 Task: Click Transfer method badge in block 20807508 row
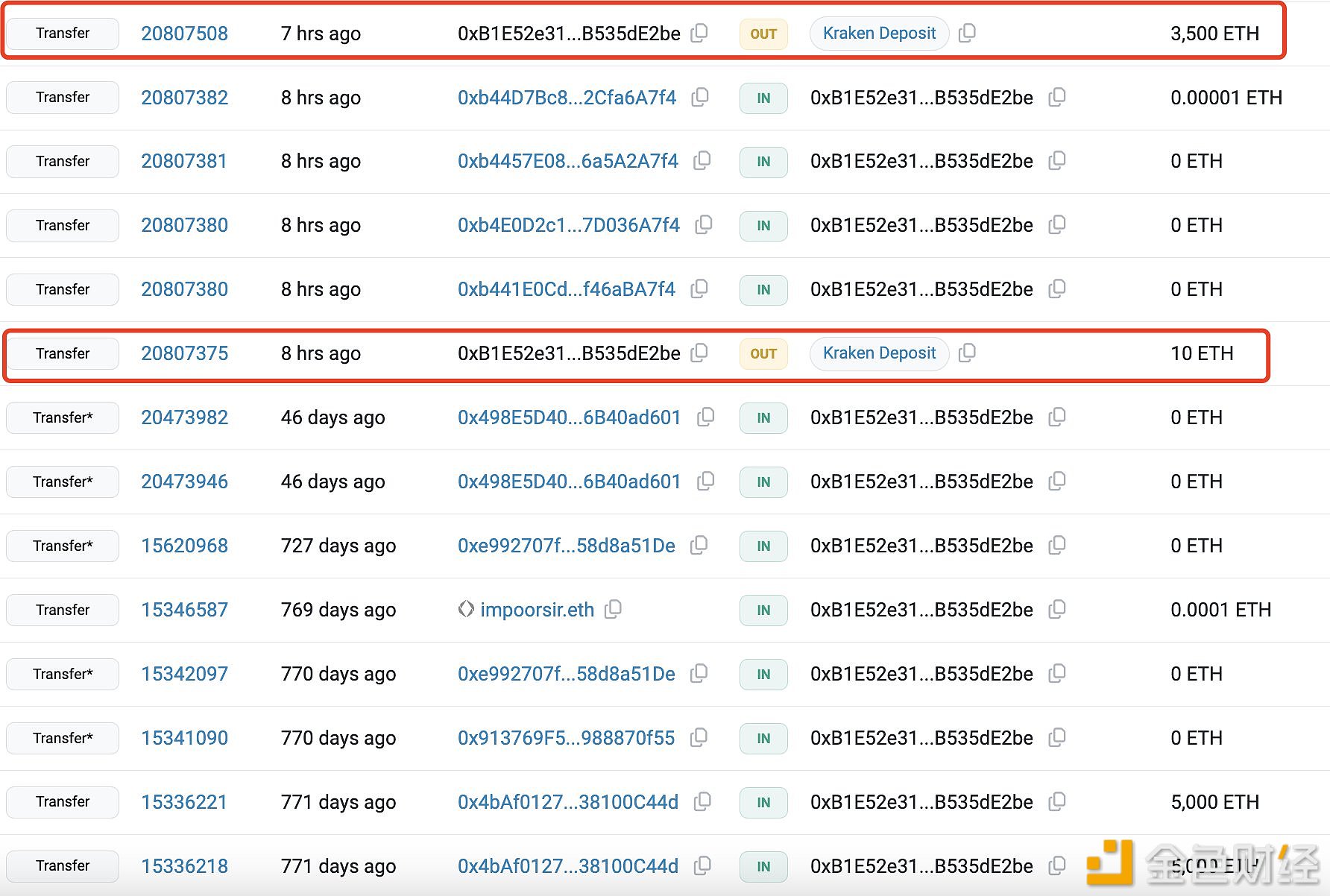coord(63,34)
